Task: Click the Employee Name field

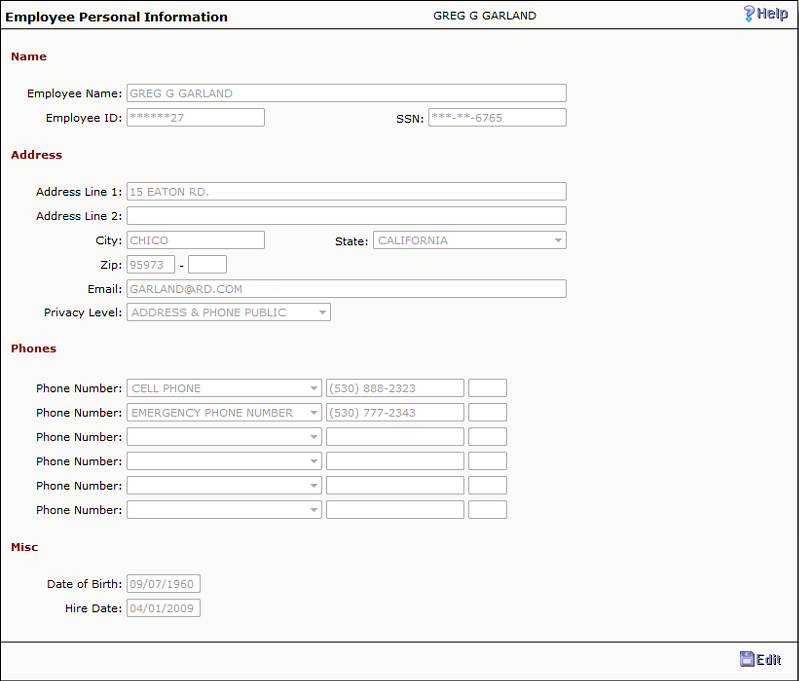Action: coord(346,94)
